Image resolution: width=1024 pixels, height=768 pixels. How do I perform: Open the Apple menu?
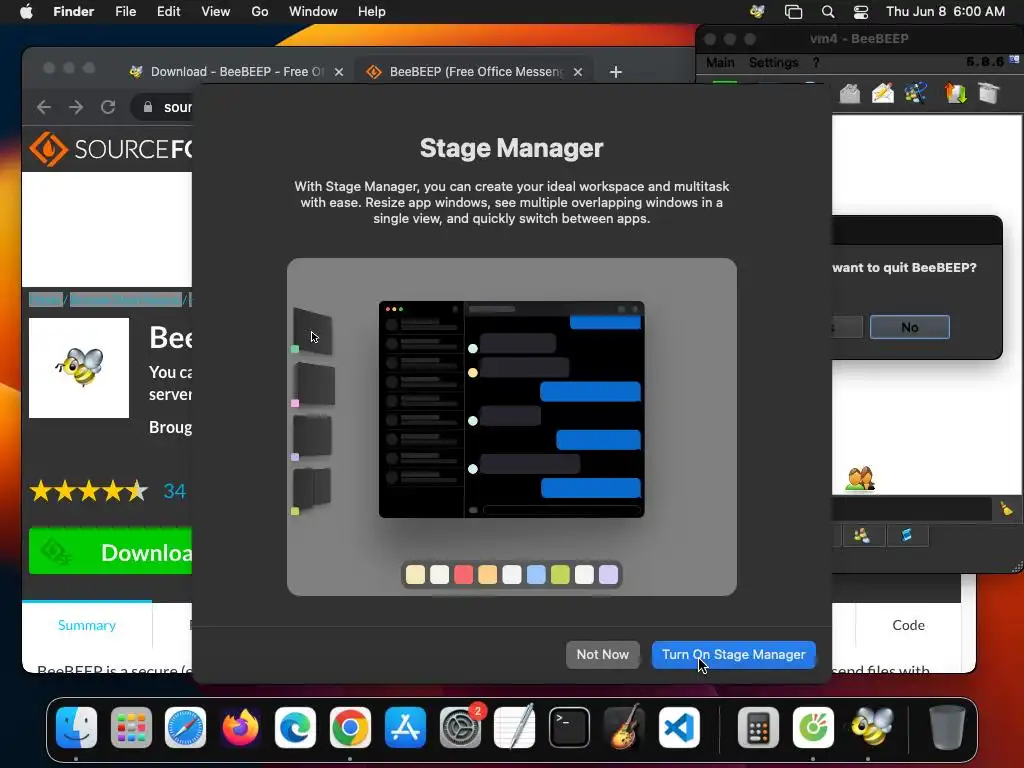25,12
